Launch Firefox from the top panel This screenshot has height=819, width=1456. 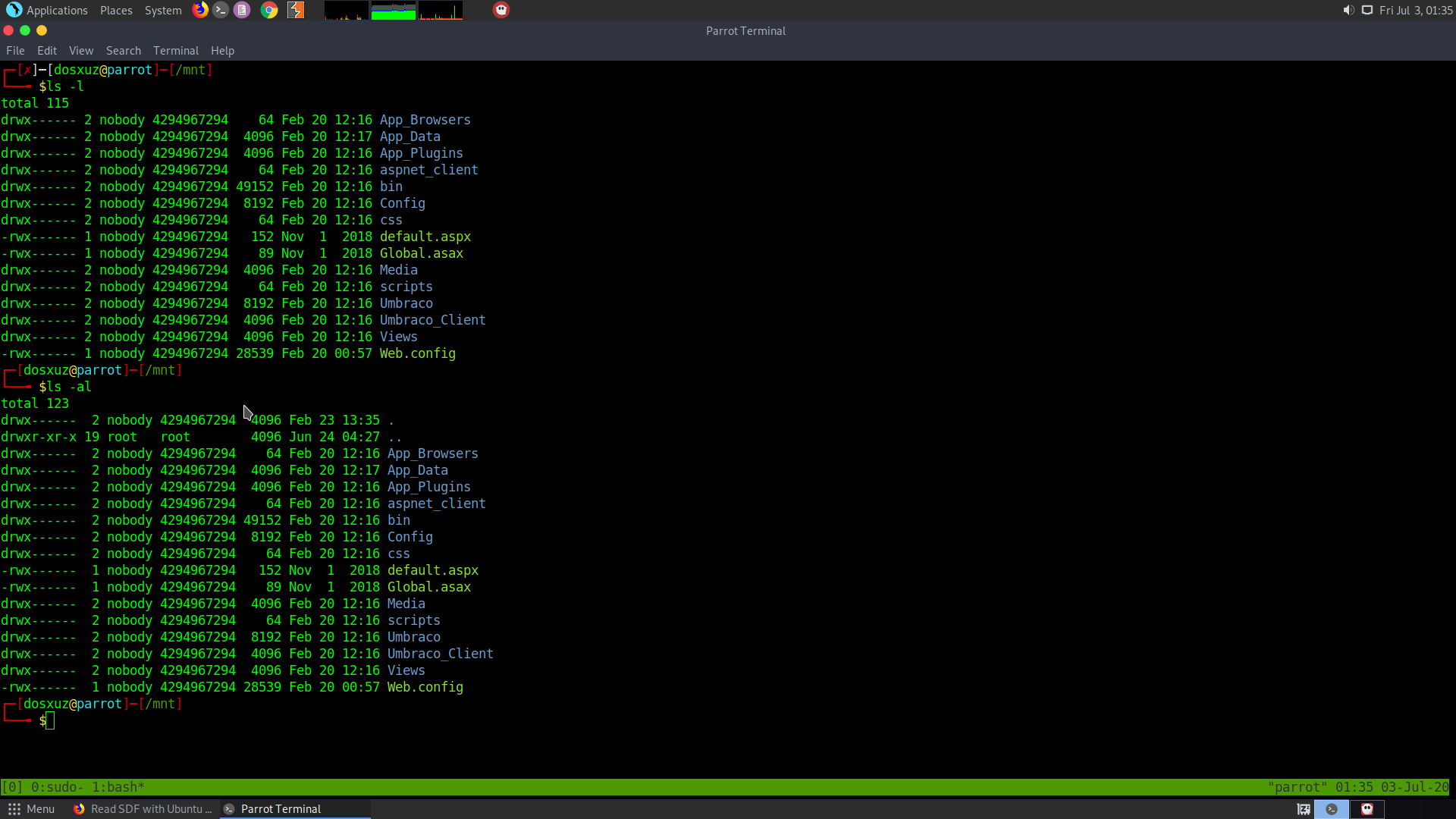pyautogui.click(x=200, y=10)
